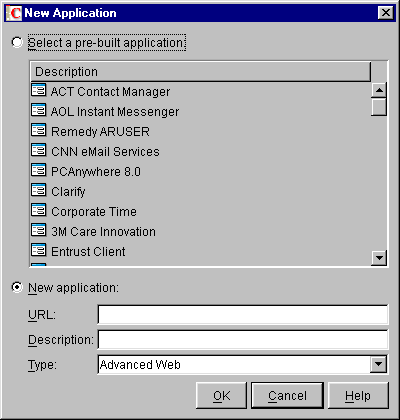Click into the URL input field
400x420 pixels.
pyautogui.click(x=243, y=314)
